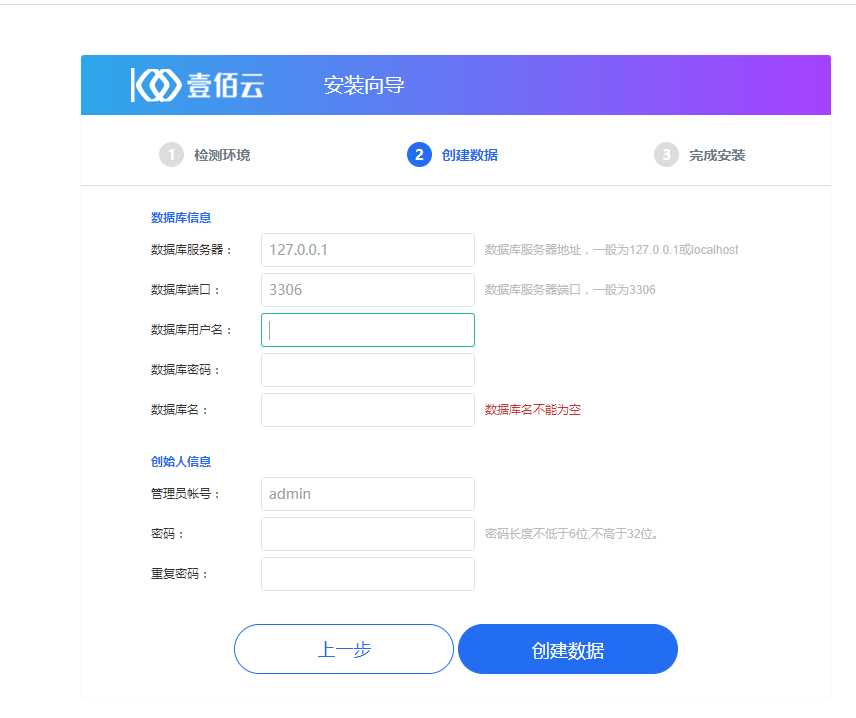Select the 完成安装 step label
This screenshot has height=718, width=856.
tap(717, 156)
